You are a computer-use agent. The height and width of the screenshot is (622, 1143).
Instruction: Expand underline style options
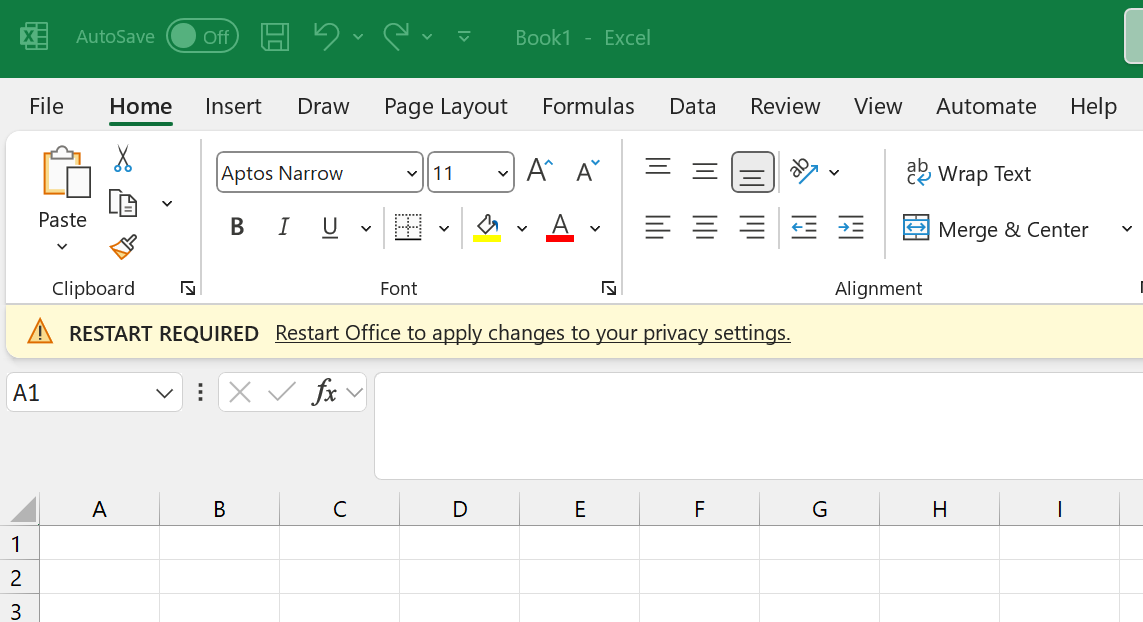pos(366,229)
